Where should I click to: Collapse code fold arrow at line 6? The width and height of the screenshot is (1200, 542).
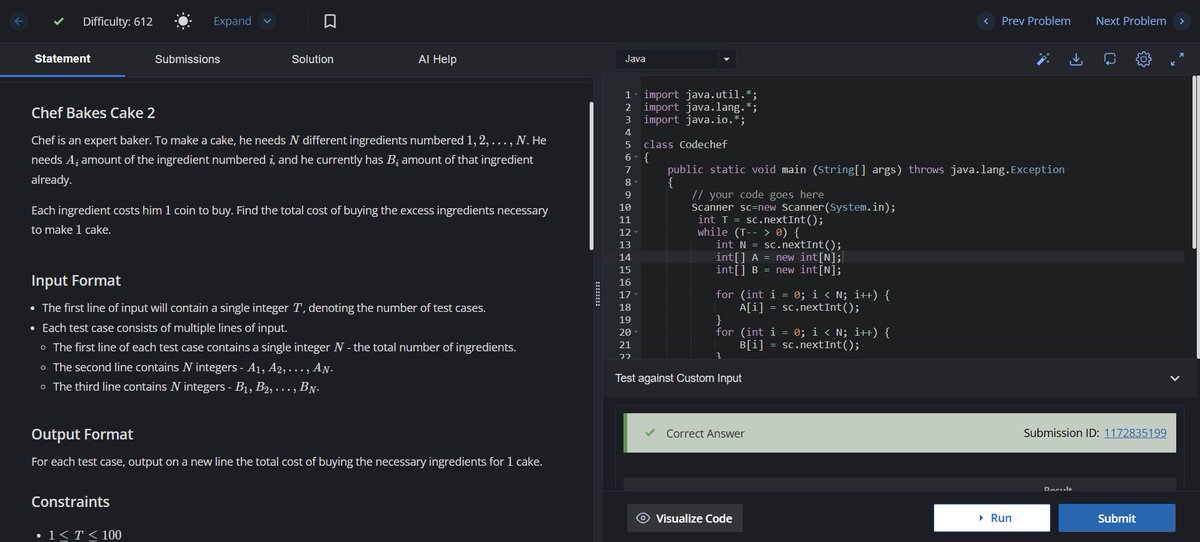(637, 158)
